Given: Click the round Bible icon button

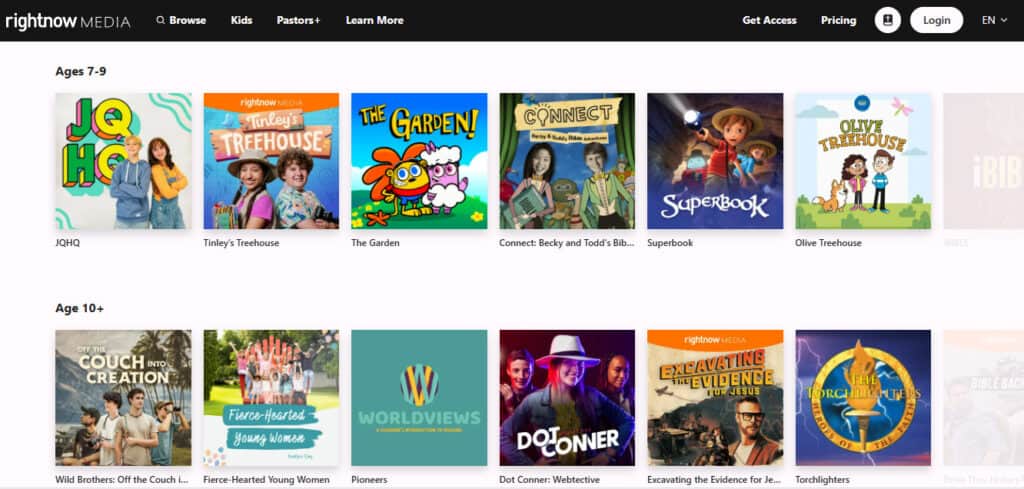Looking at the screenshot, I should click(888, 20).
